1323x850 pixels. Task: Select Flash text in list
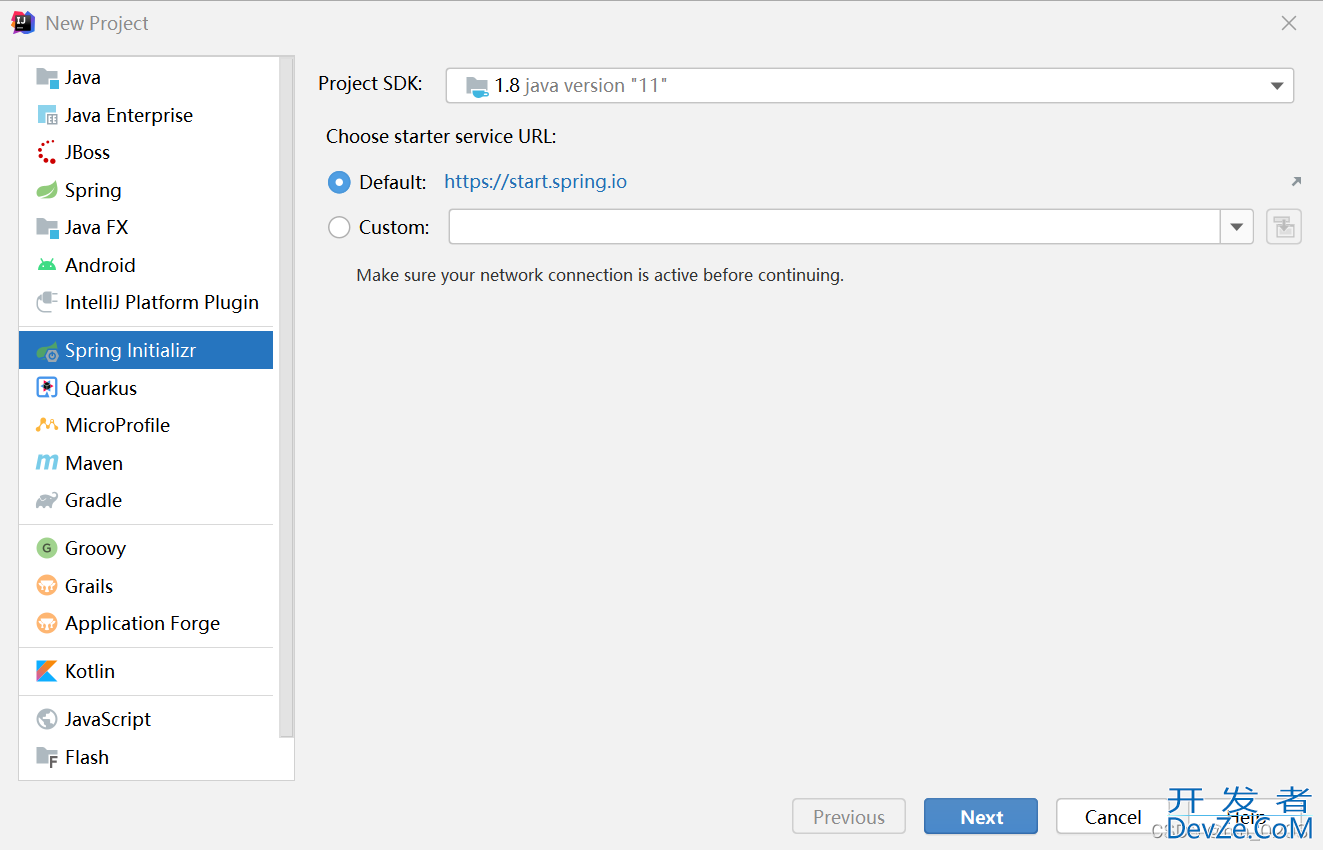pos(87,757)
